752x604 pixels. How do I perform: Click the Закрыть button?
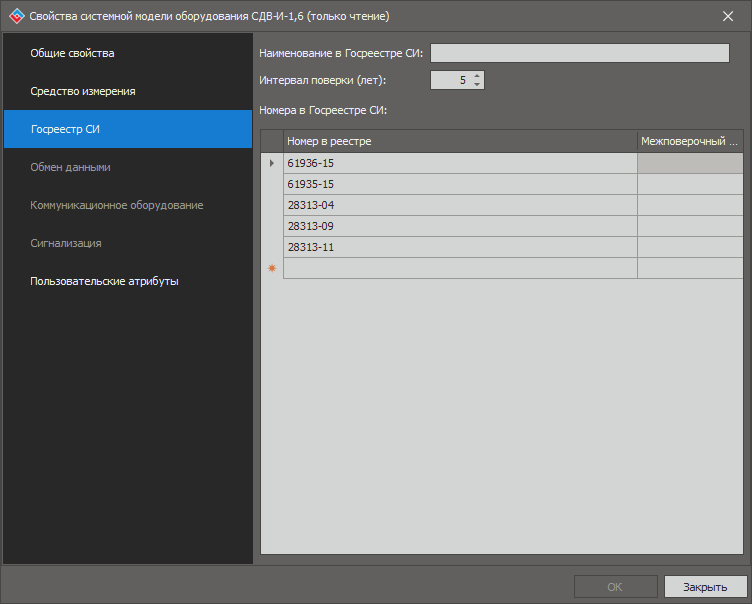pyautogui.click(x=705, y=587)
